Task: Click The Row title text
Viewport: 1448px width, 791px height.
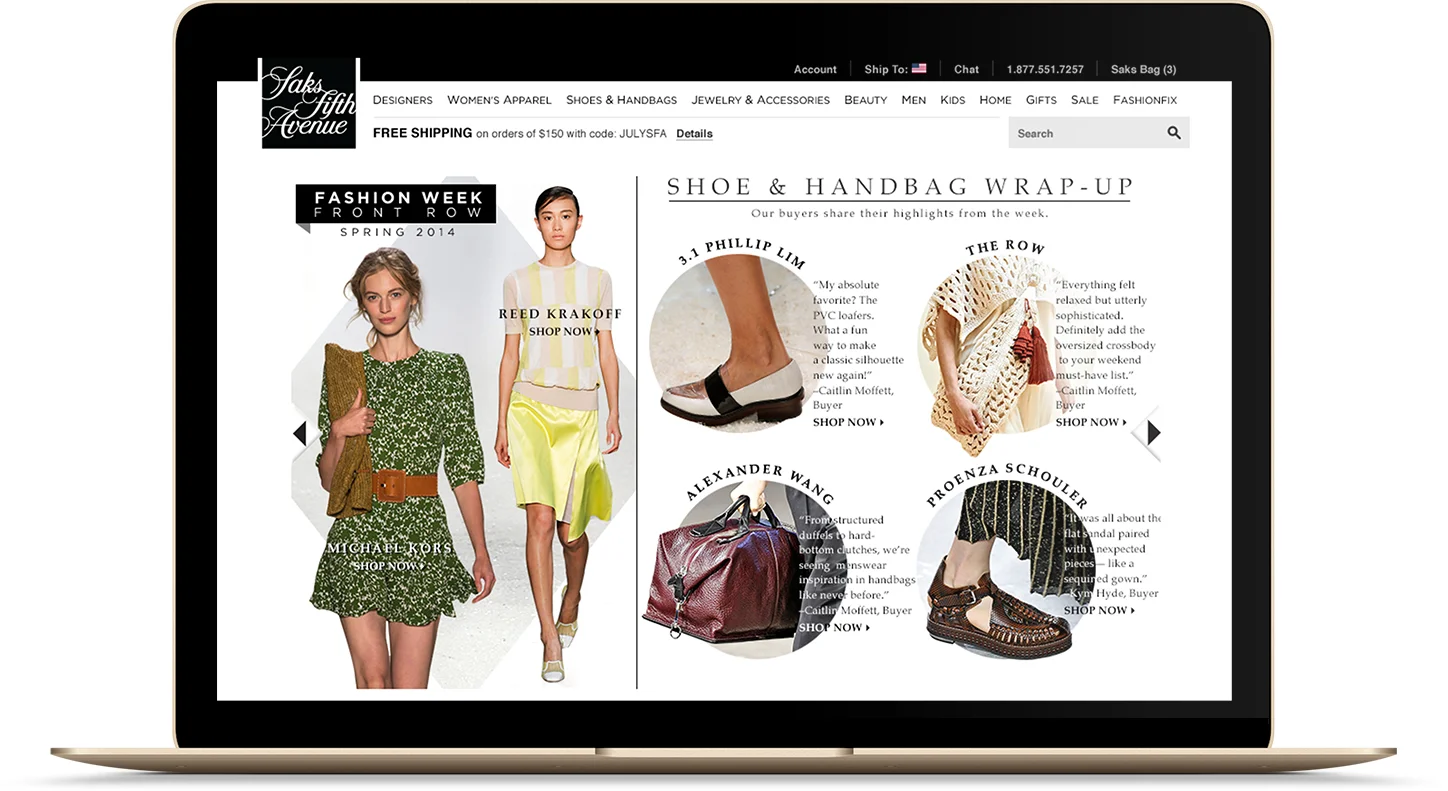Action: click(1005, 248)
